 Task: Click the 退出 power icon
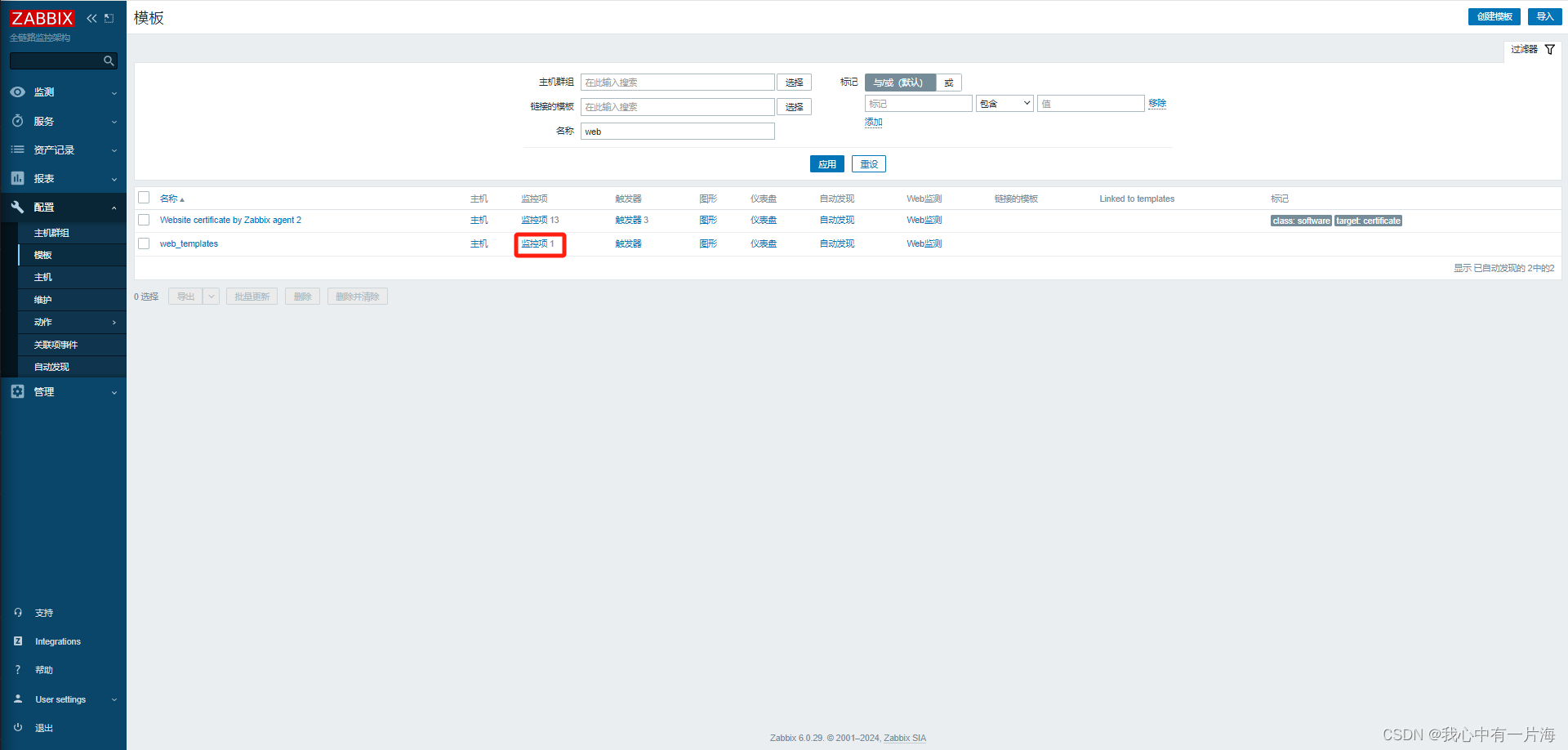click(18, 727)
